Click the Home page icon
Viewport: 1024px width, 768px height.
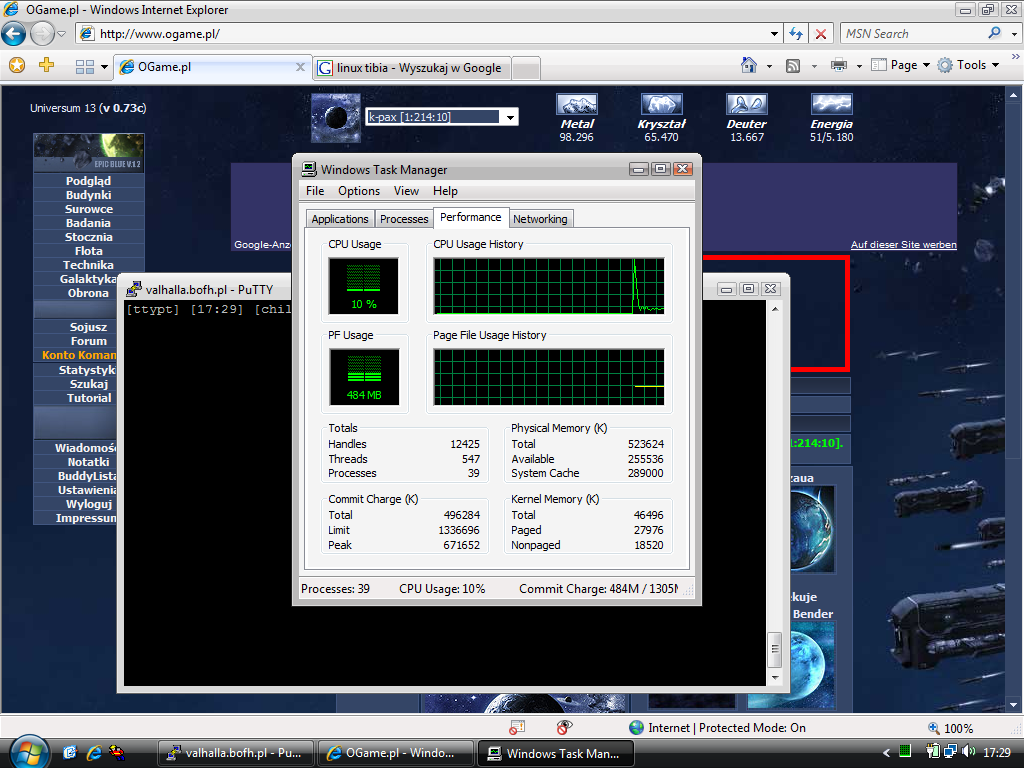tap(748, 66)
